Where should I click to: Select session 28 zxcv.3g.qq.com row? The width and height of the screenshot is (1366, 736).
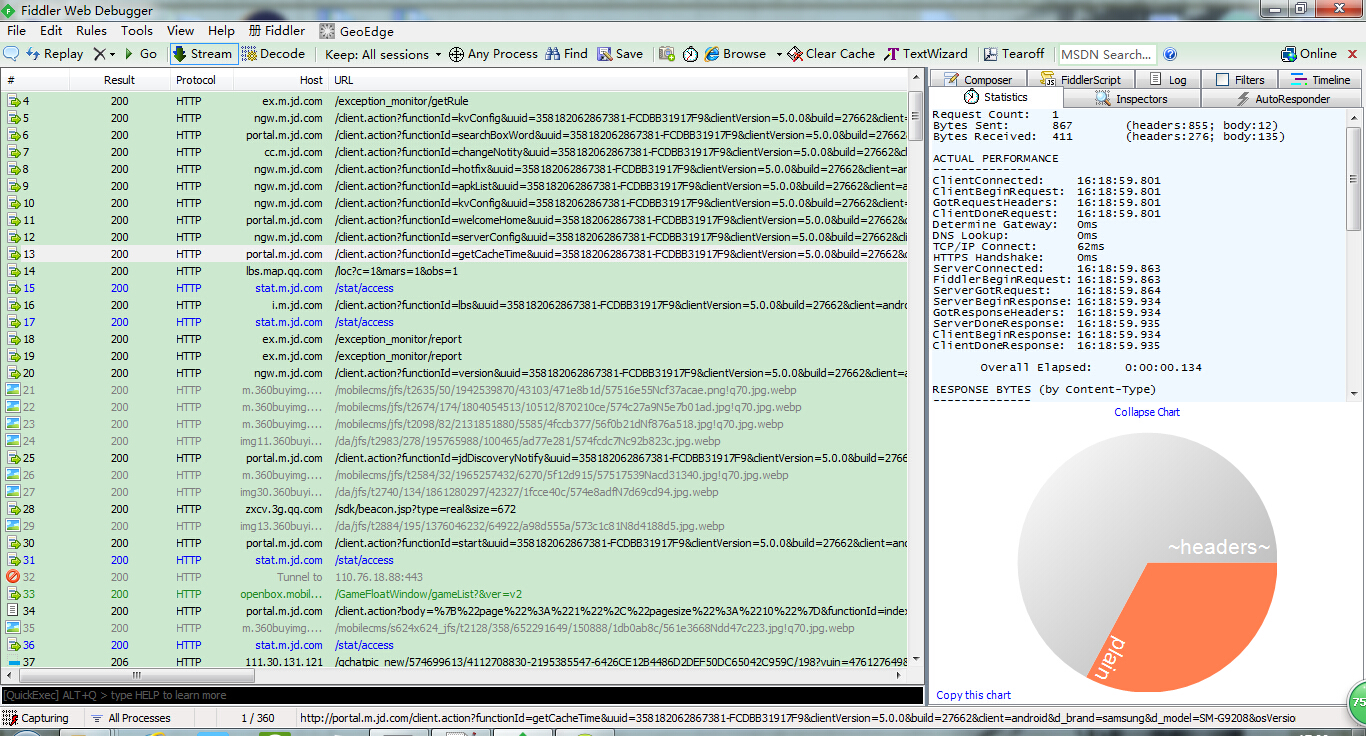pos(455,509)
